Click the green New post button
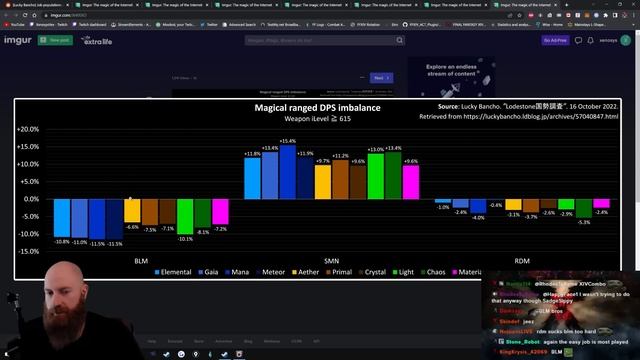The height and width of the screenshot is (360, 640). 55,40
